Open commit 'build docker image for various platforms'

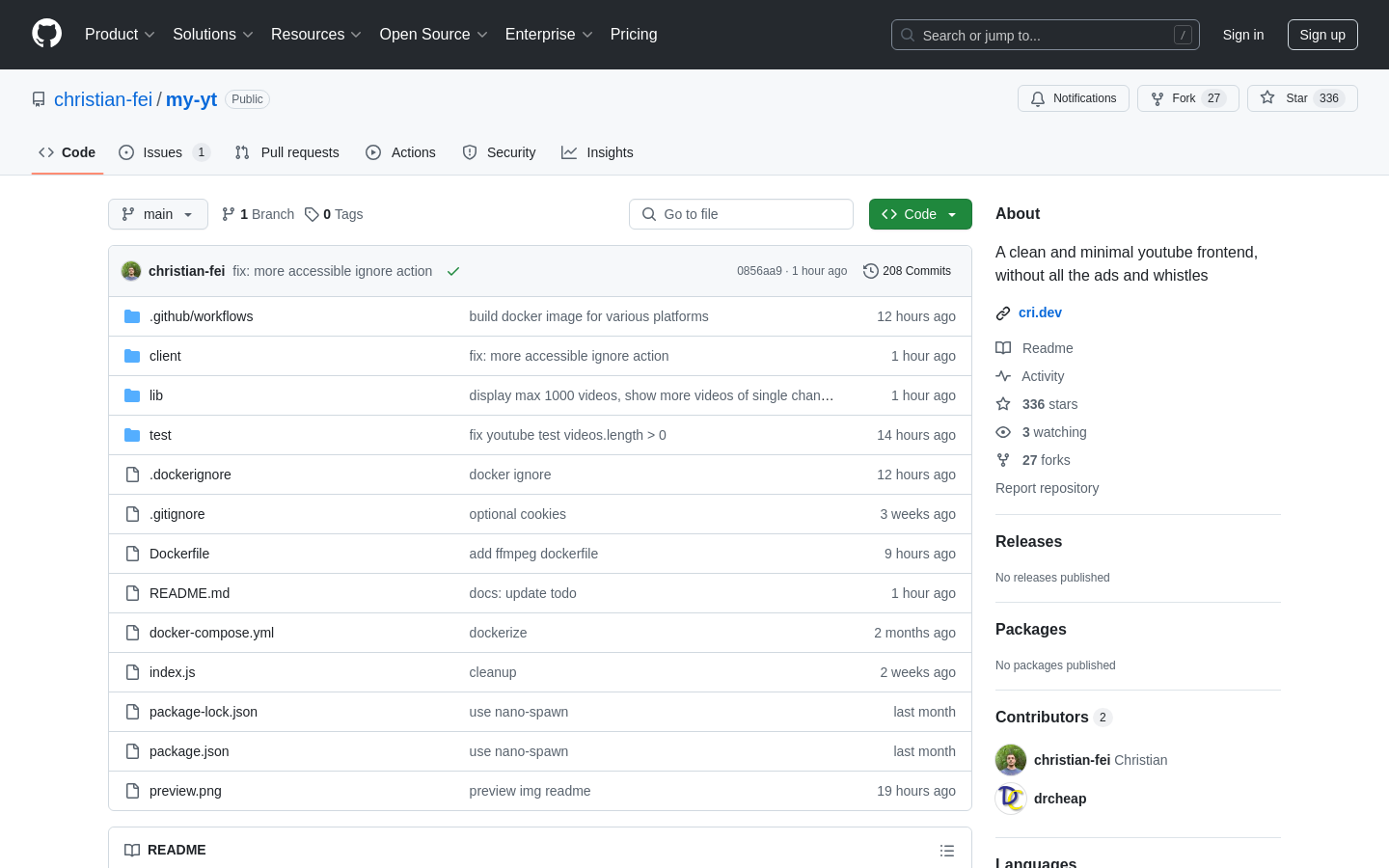click(588, 316)
